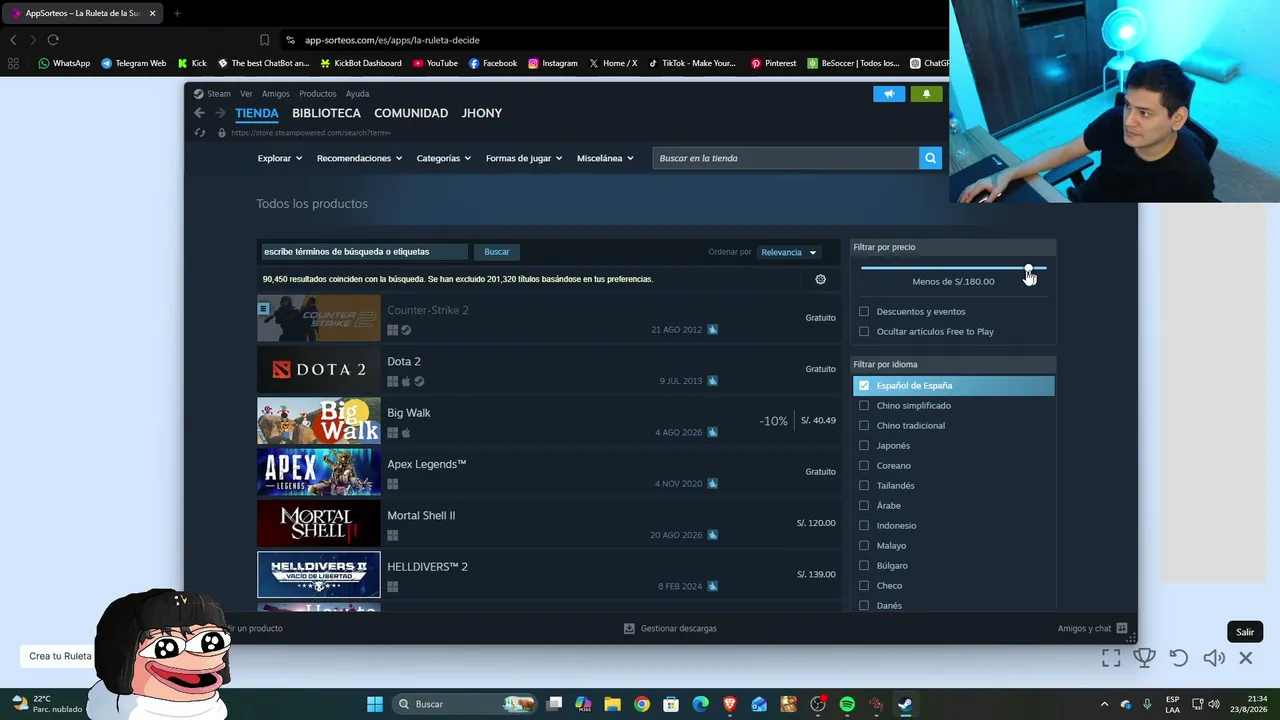Check Ocultar artículos Free to Play
The image size is (1280, 720).
(864, 331)
